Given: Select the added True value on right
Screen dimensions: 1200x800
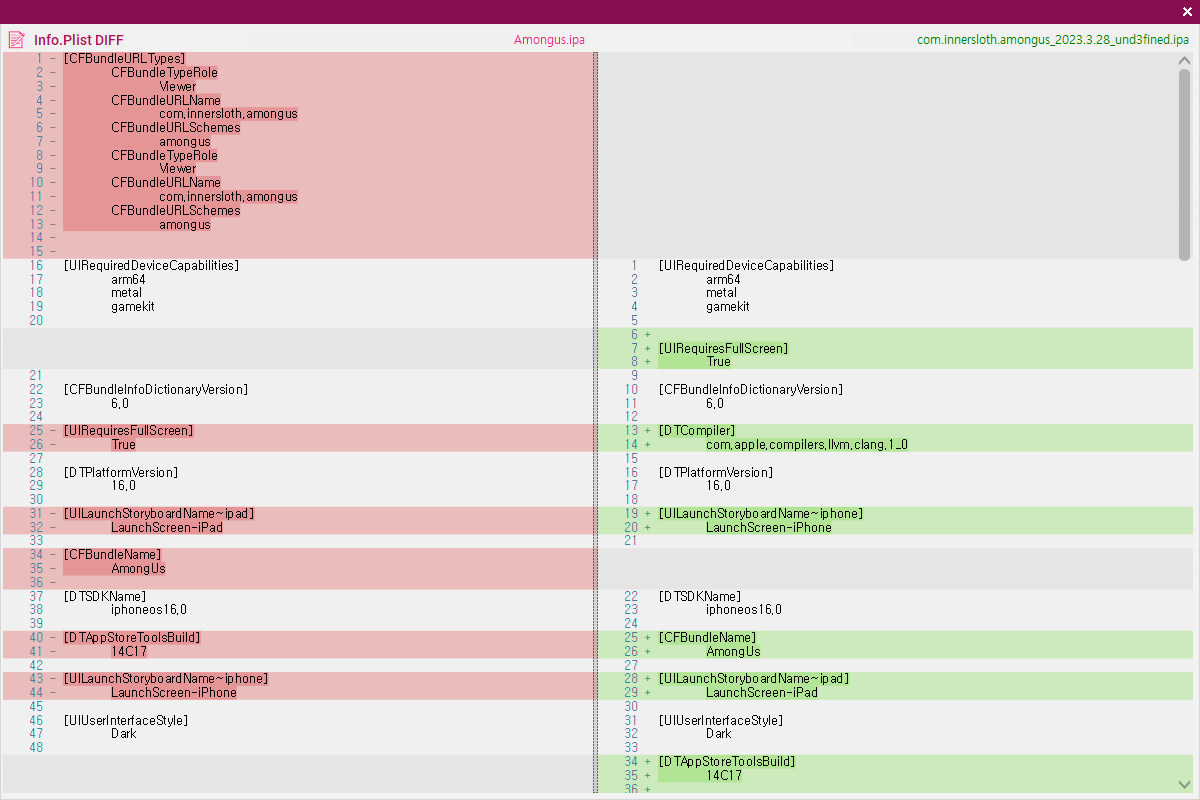Looking at the screenshot, I should (718, 362).
